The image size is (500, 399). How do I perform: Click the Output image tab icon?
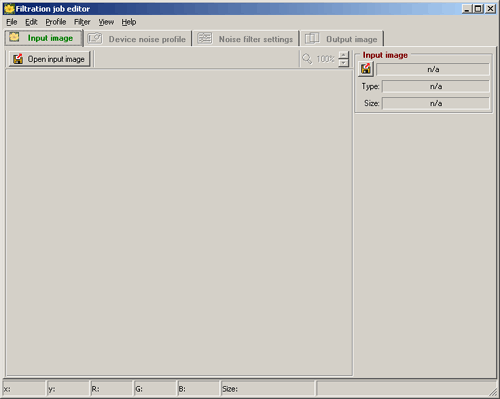coord(312,38)
